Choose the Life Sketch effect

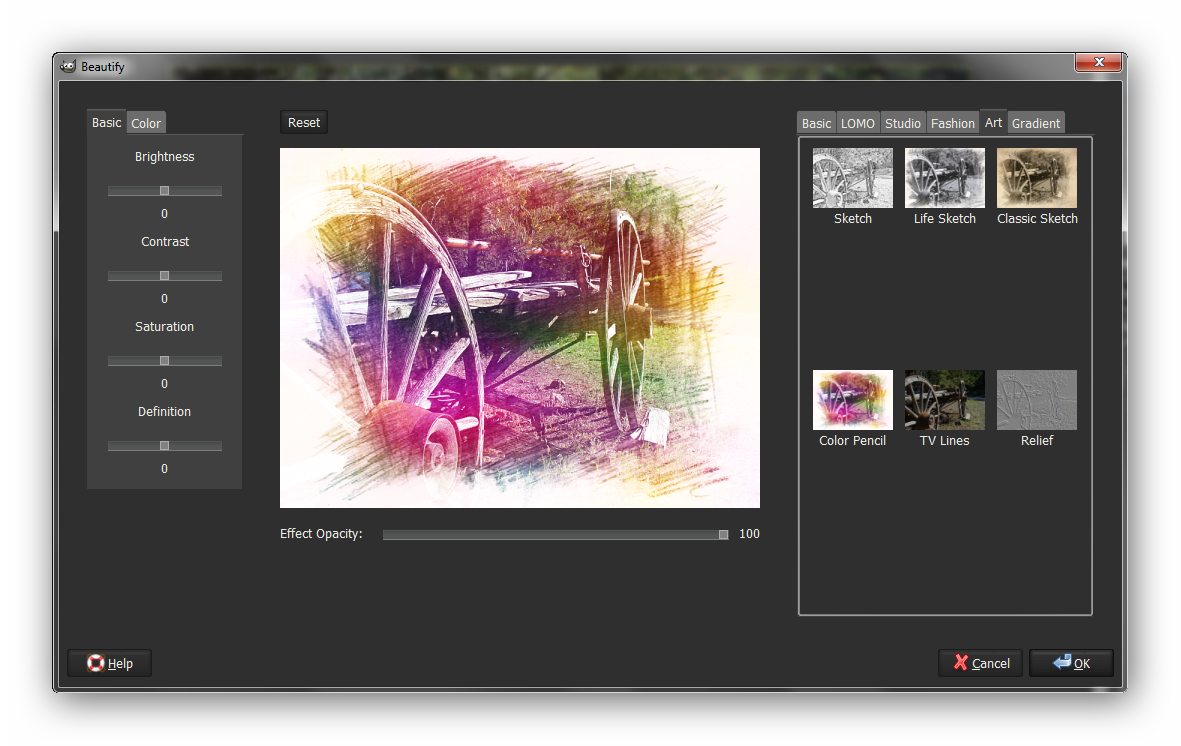click(944, 178)
